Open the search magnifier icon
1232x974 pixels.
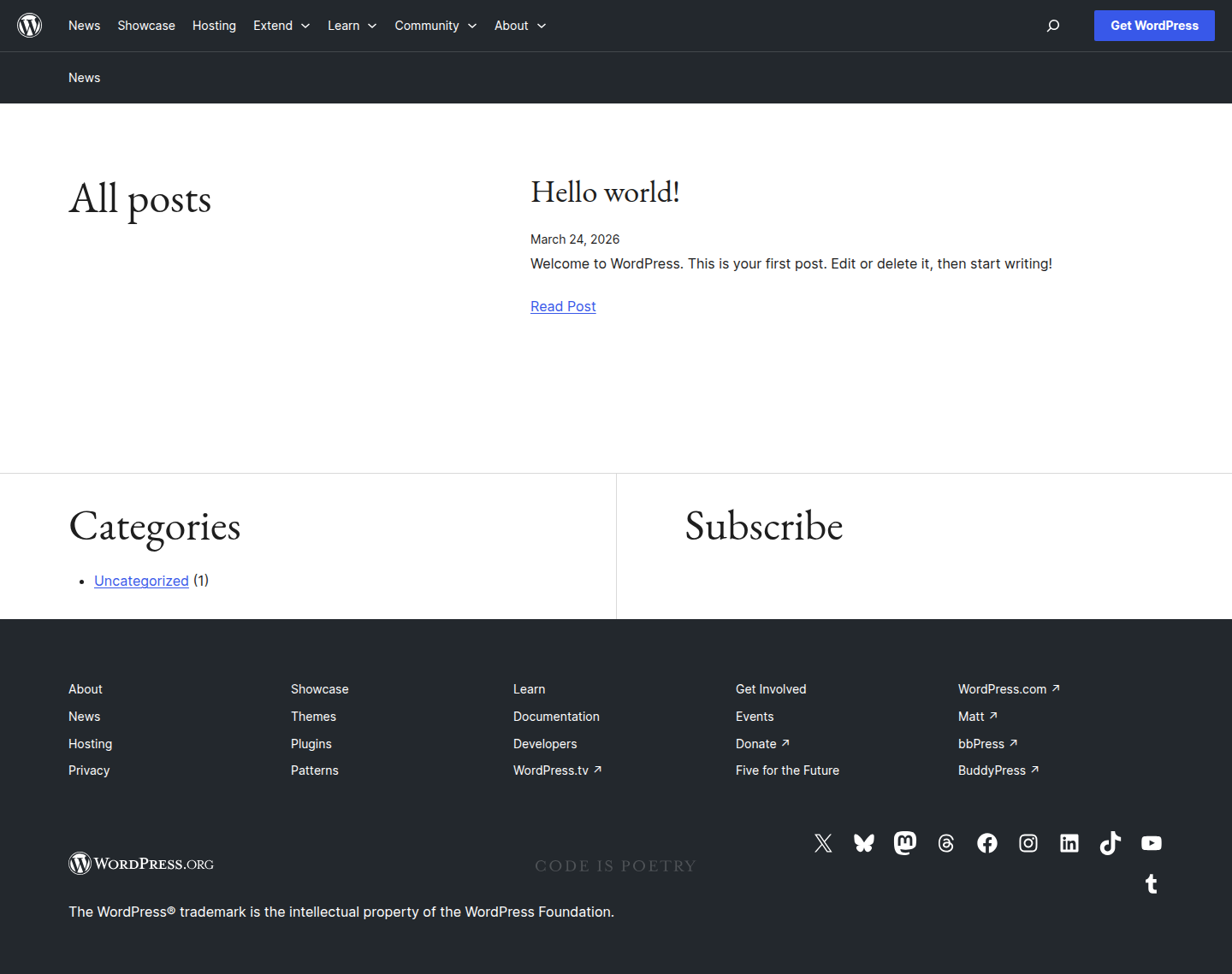click(1053, 26)
